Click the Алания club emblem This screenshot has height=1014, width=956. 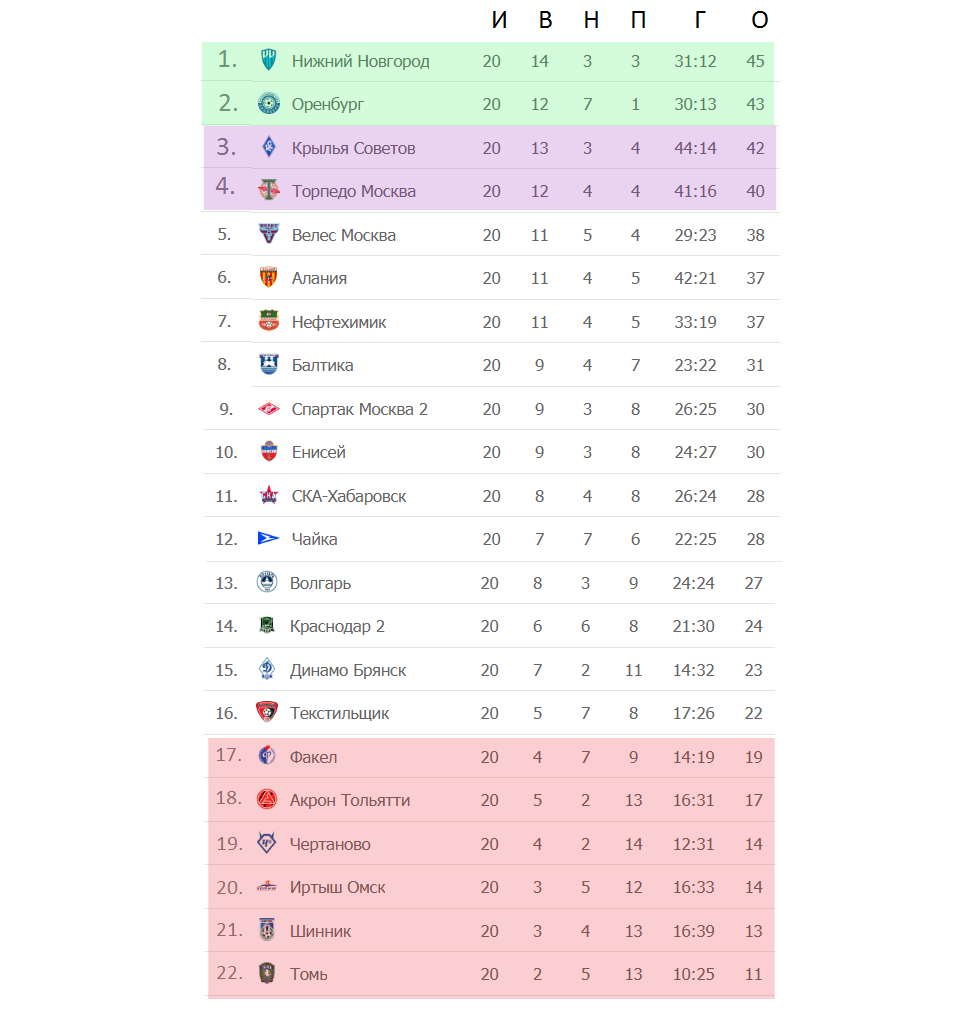click(x=268, y=277)
